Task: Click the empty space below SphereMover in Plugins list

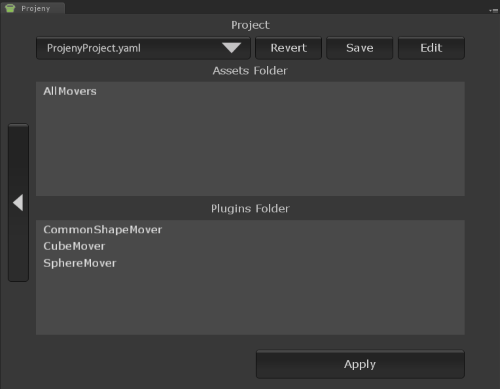Action: tap(250, 303)
